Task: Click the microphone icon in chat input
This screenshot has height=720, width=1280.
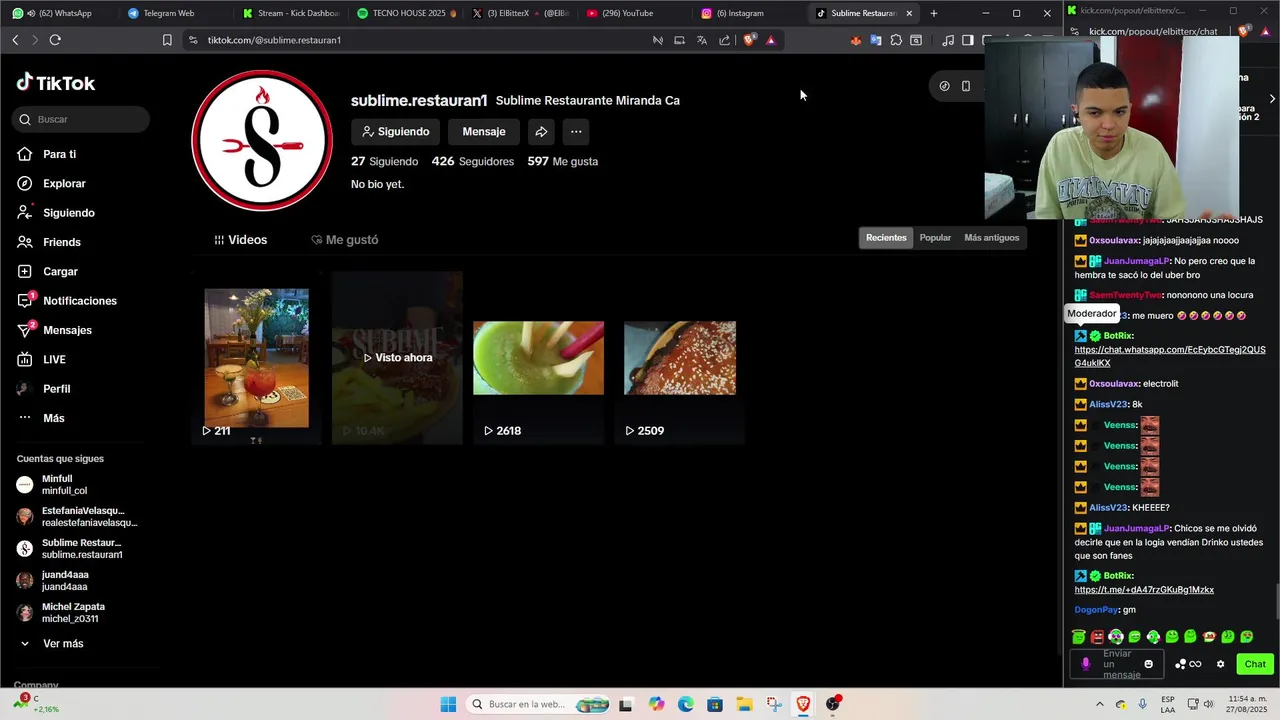Action: pyautogui.click(x=1086, y=664)
